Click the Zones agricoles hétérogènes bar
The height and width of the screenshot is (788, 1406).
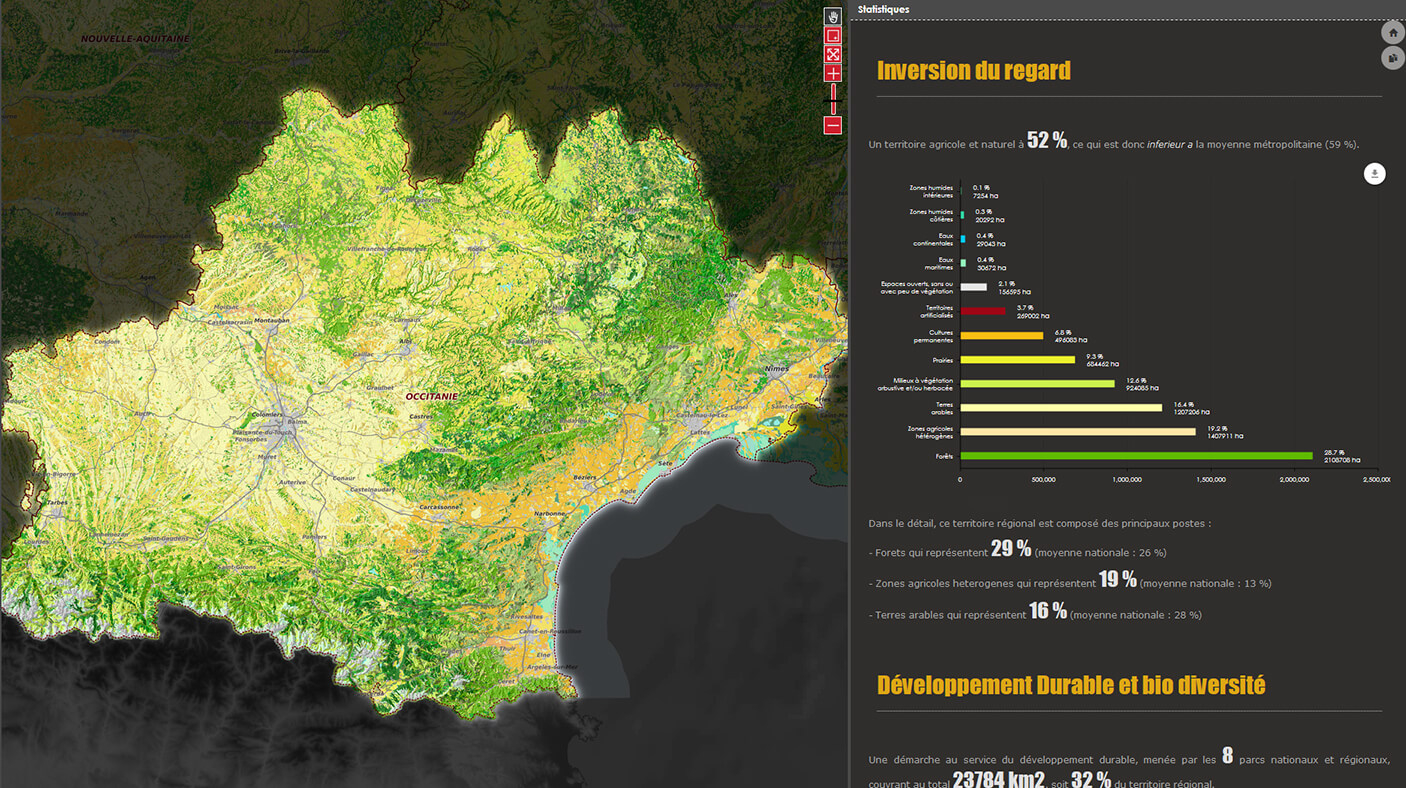[1077, 432]
